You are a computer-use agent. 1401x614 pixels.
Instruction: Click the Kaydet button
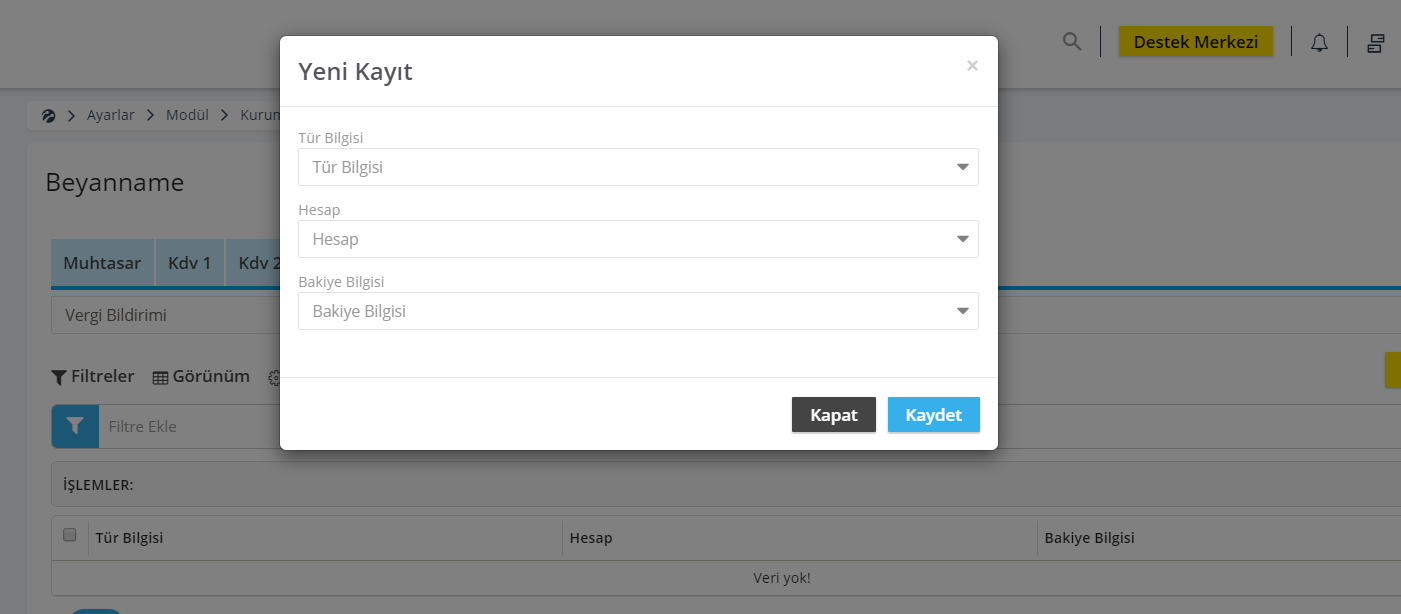[x=934, y=415]
